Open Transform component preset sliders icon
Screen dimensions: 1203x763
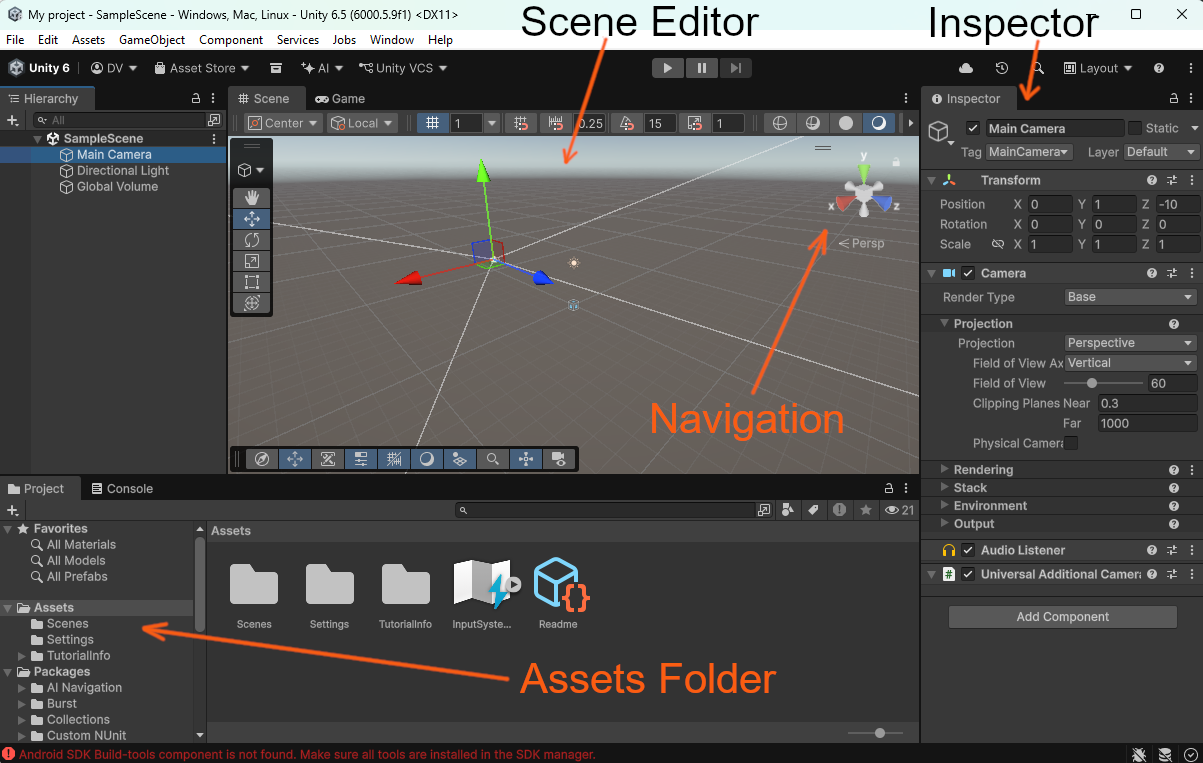[x=1172, y=180]
